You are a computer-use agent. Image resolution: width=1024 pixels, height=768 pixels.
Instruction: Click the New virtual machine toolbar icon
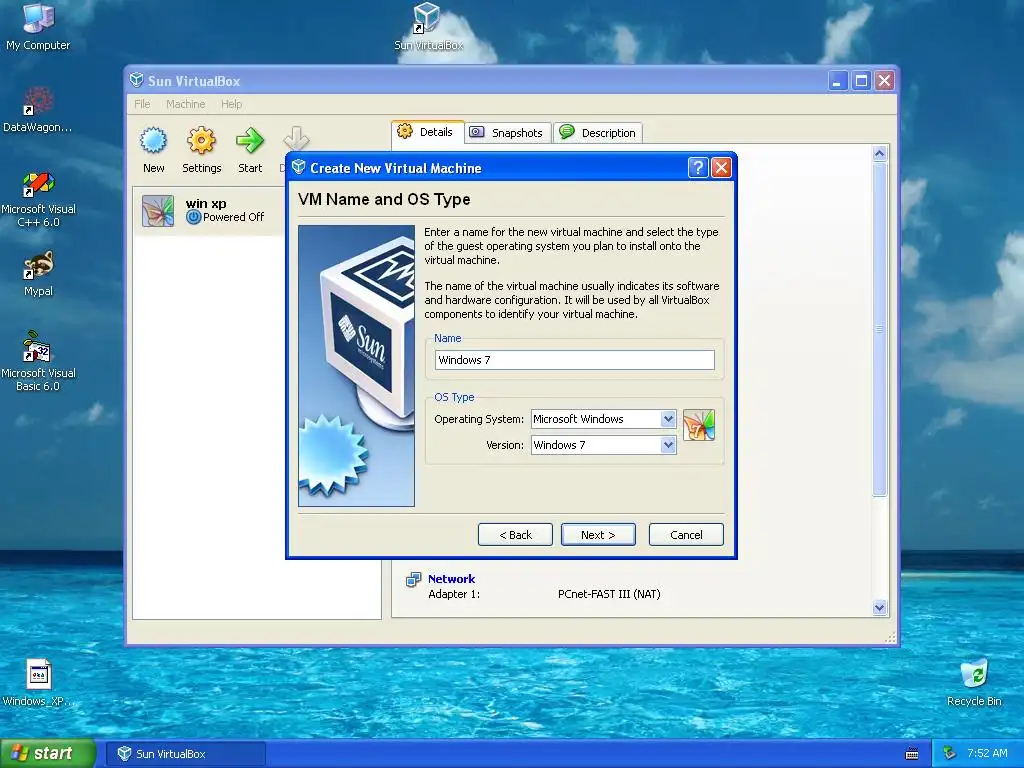click(x=153, y=140)
